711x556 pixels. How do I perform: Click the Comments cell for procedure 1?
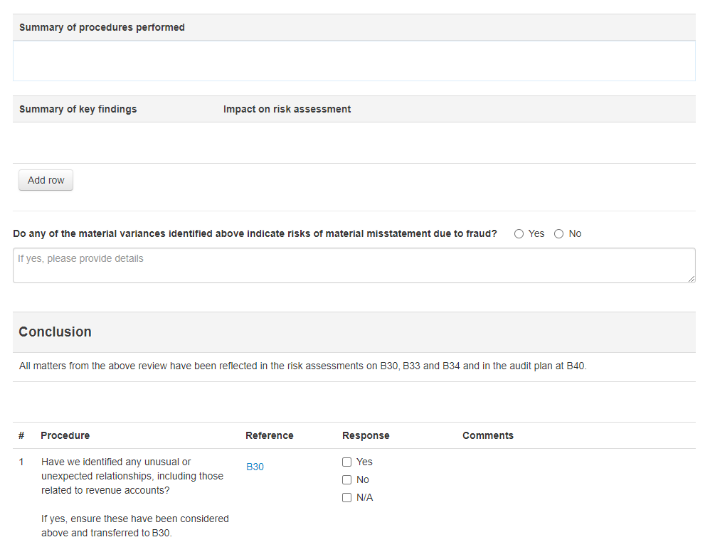point(575,480)
